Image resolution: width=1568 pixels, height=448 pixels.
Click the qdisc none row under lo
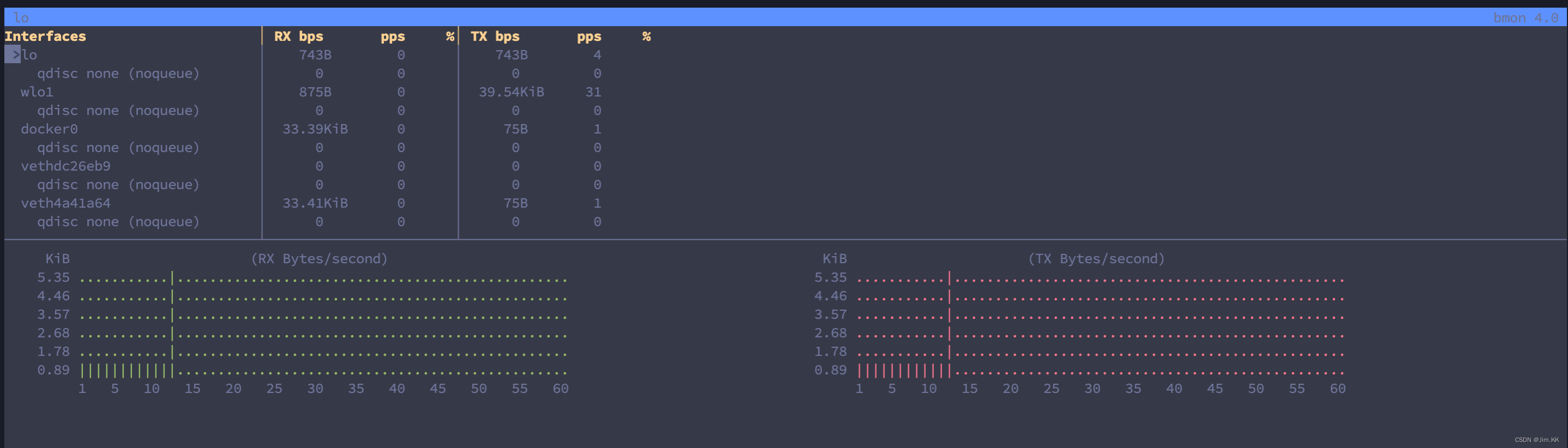[x=118, y=74]
